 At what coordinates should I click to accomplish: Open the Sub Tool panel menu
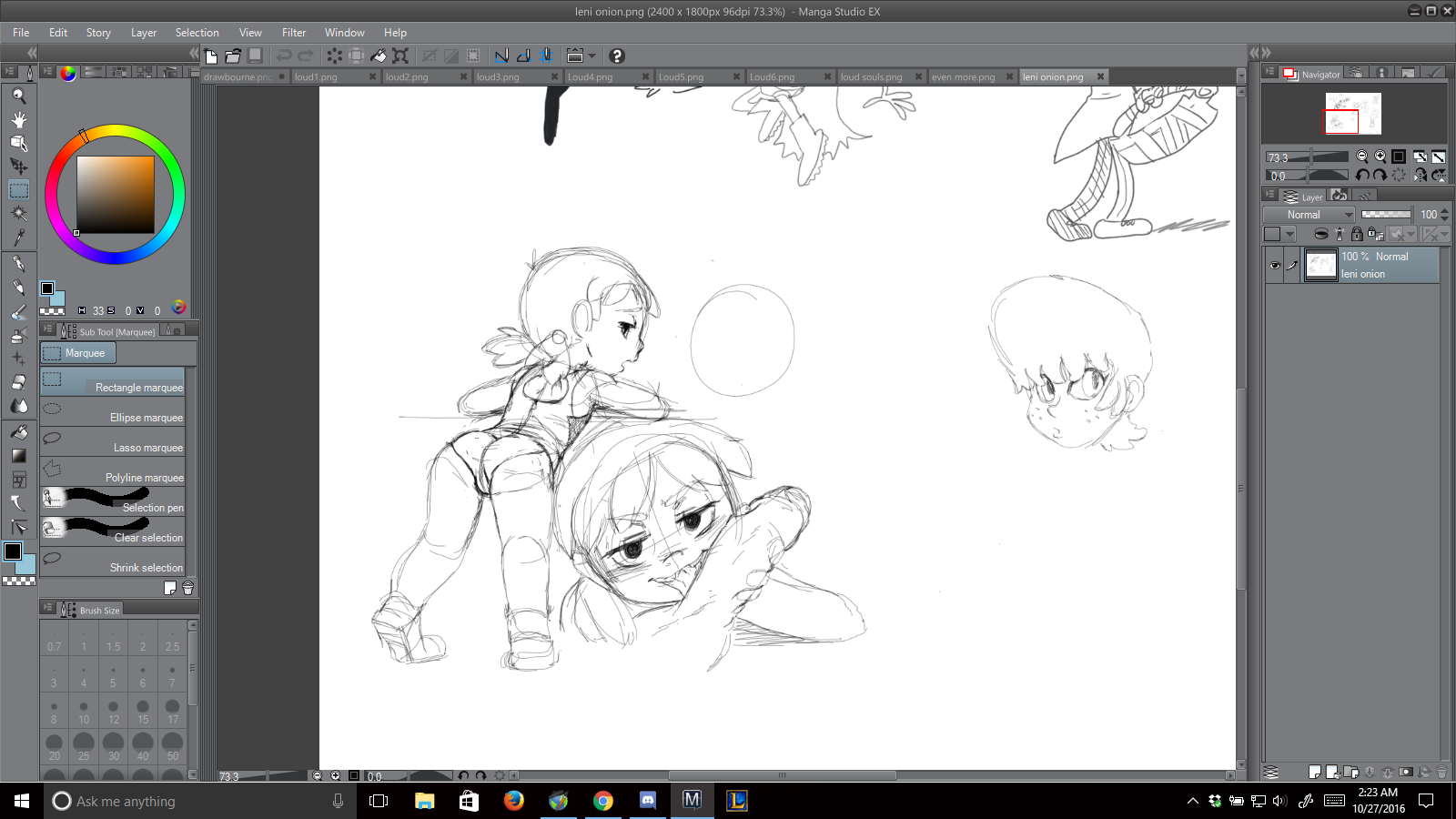[48, 331]
